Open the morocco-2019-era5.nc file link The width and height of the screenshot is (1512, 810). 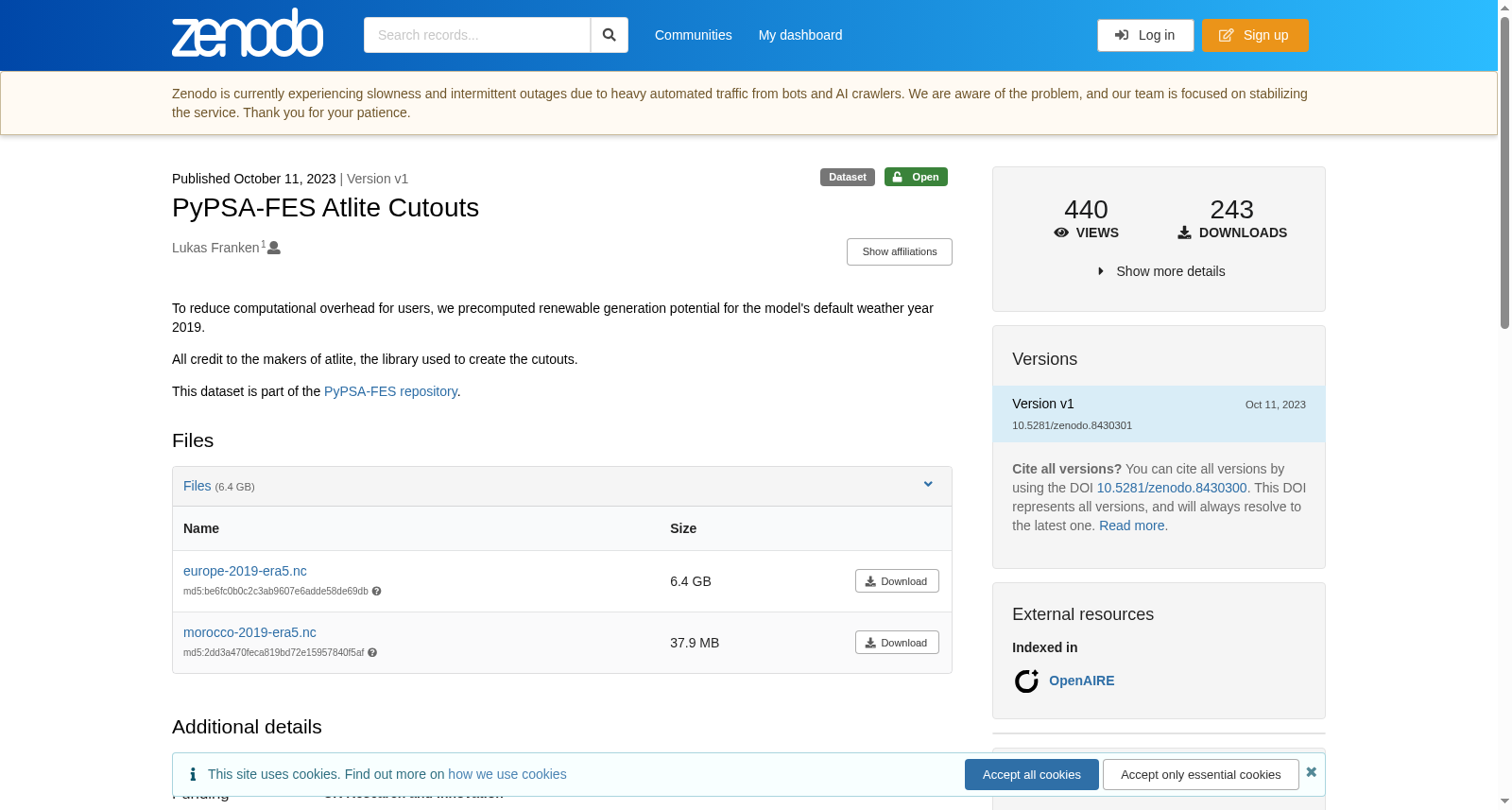pos(249,632)
